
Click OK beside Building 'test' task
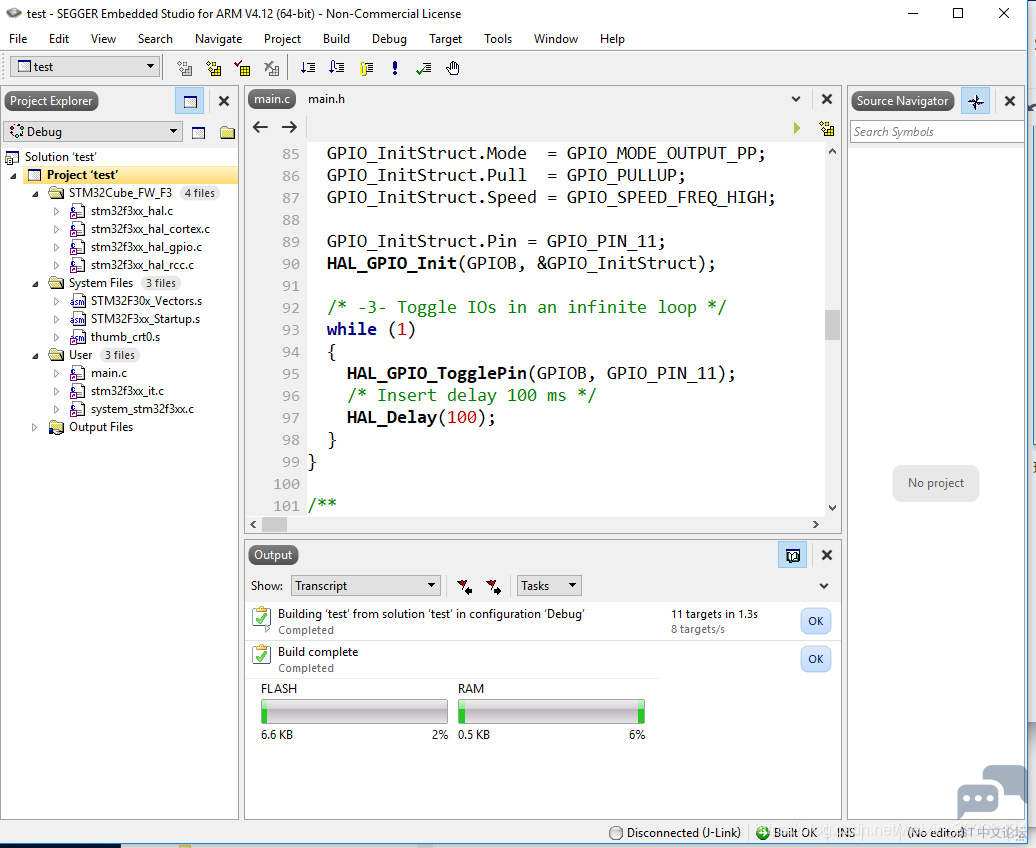click(815, 621)
